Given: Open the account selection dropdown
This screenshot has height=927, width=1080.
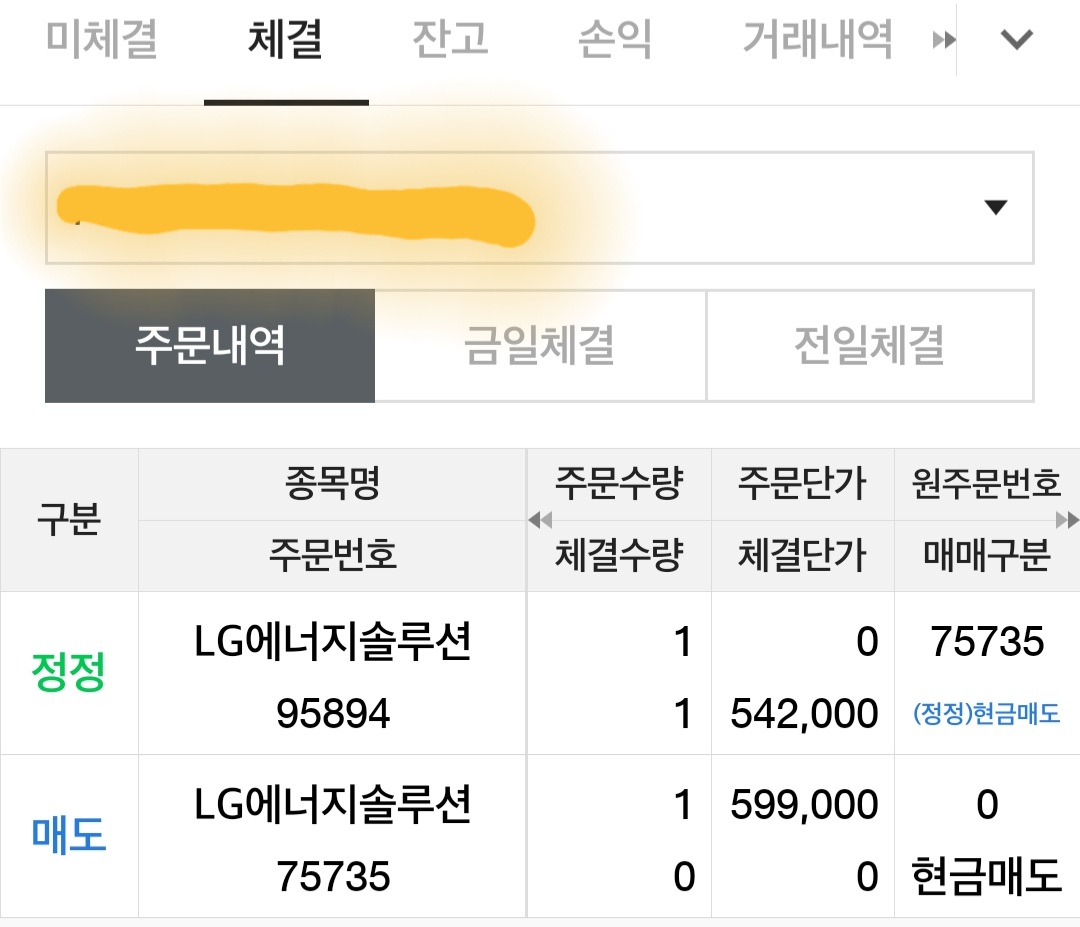Looking at the screenshot, I should click(539, 207).
